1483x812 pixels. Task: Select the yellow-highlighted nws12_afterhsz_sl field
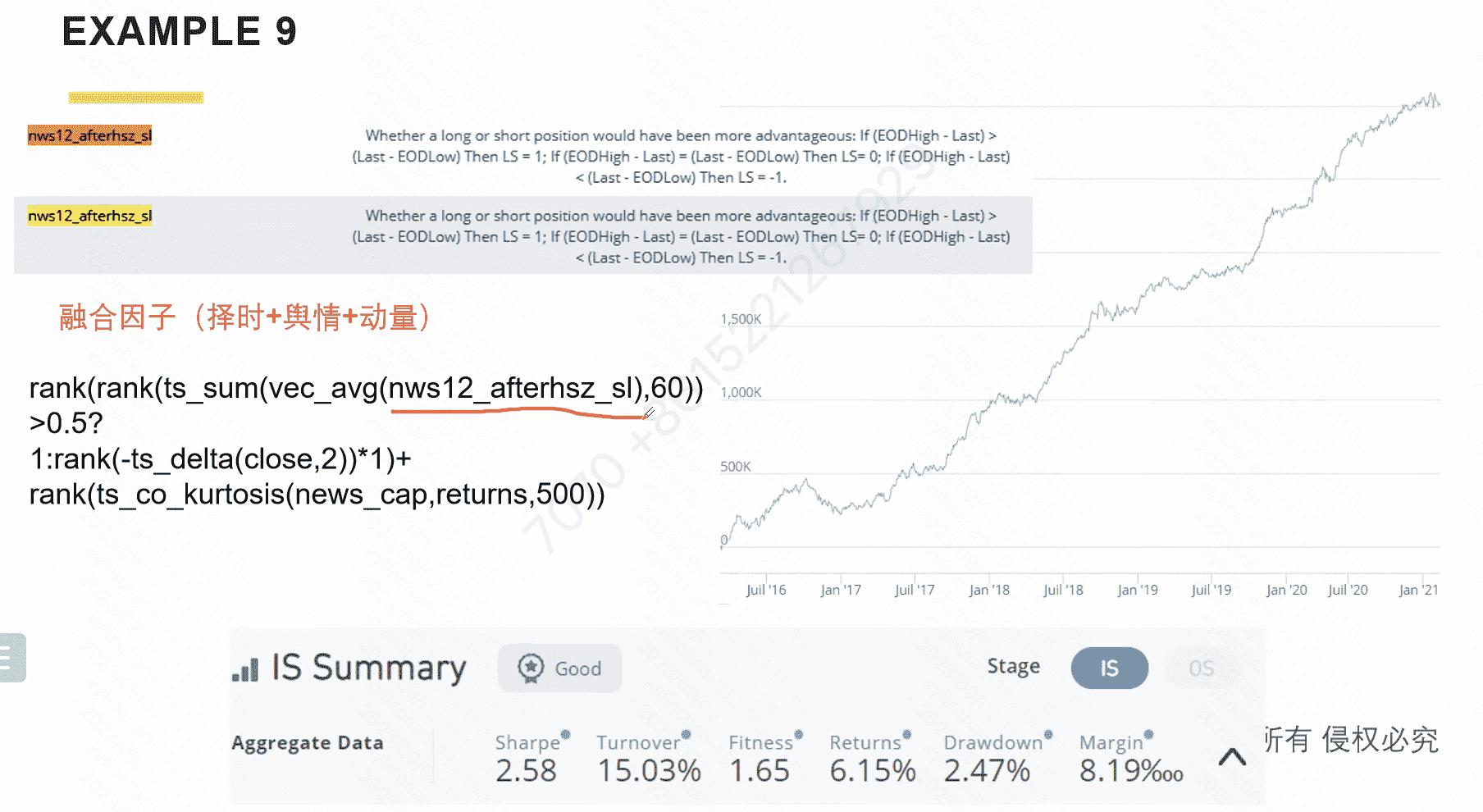pyautogui.click(x=89, y=216)
